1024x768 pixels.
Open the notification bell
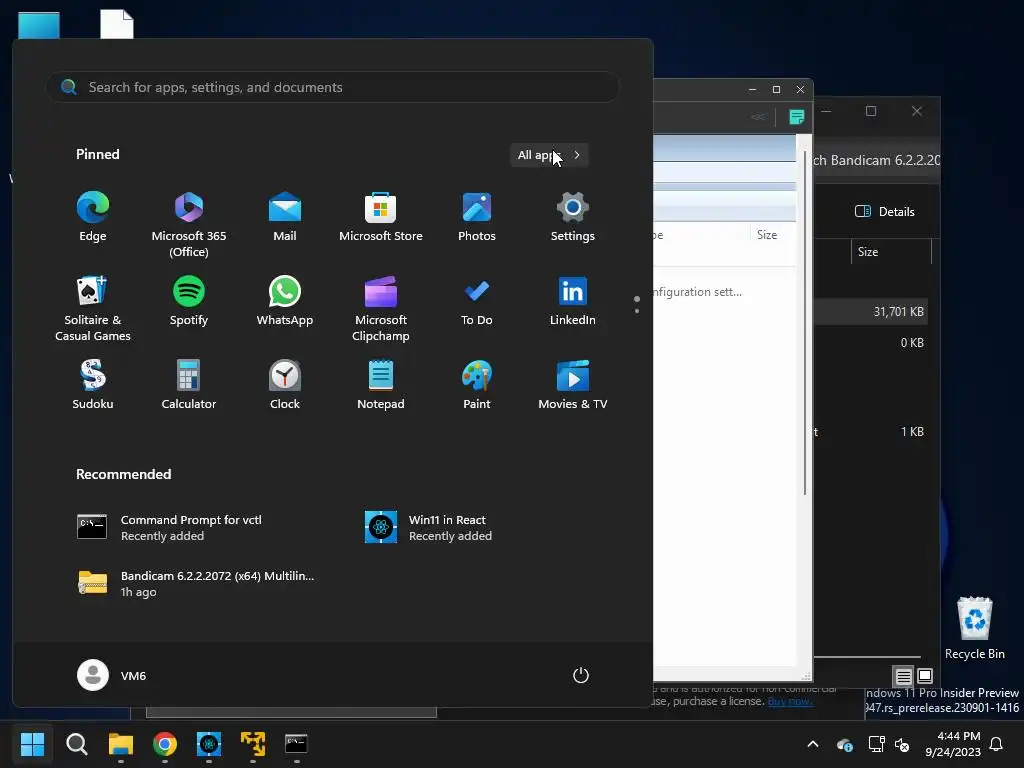pos(997,744)
